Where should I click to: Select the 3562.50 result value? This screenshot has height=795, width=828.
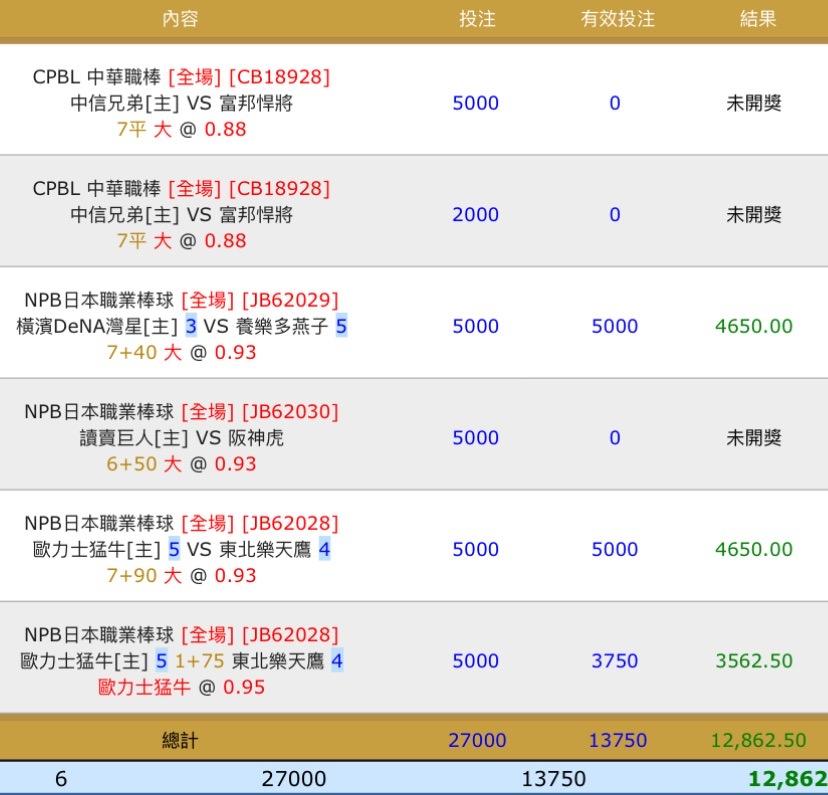[x=754, y=661]
